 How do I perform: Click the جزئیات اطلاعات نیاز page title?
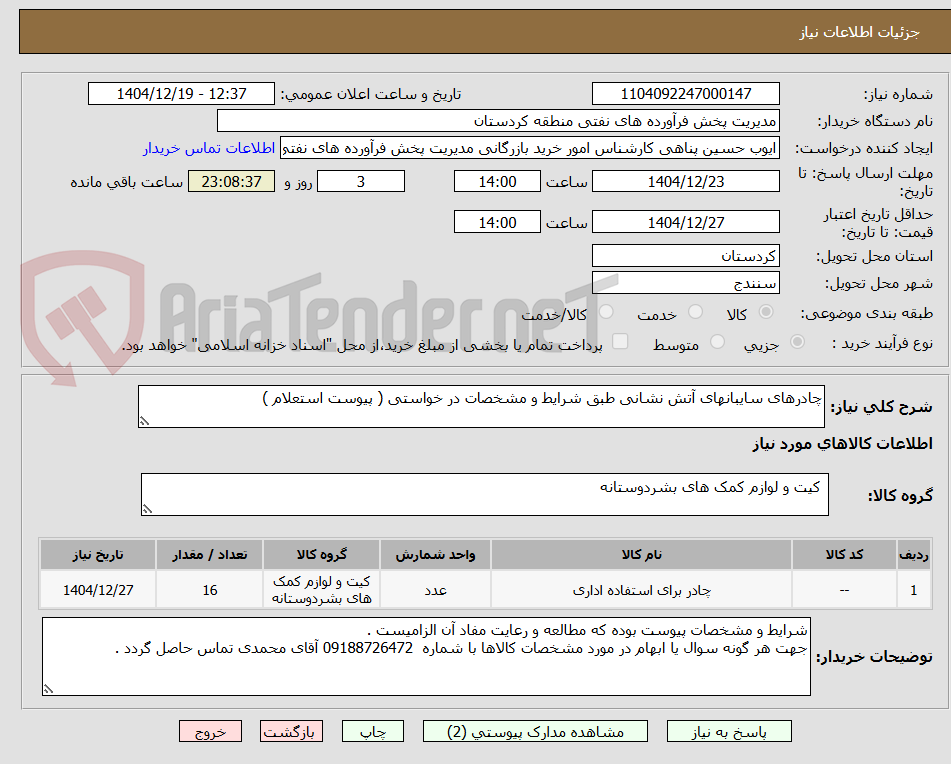pos(859,32)
